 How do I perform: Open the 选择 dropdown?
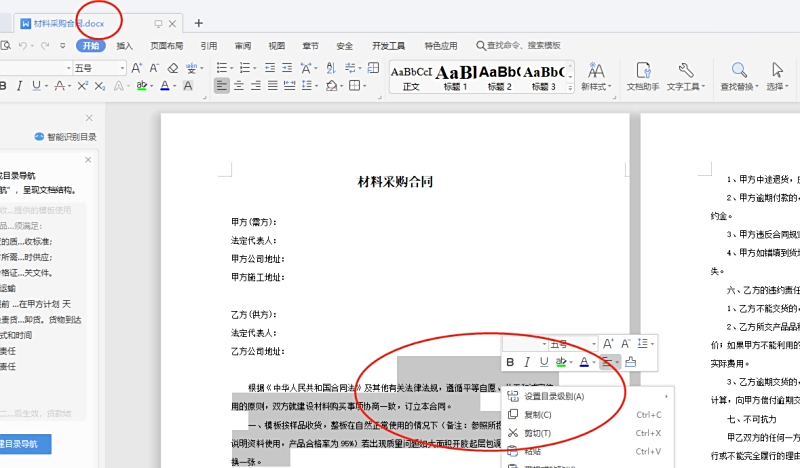(777, 77)
